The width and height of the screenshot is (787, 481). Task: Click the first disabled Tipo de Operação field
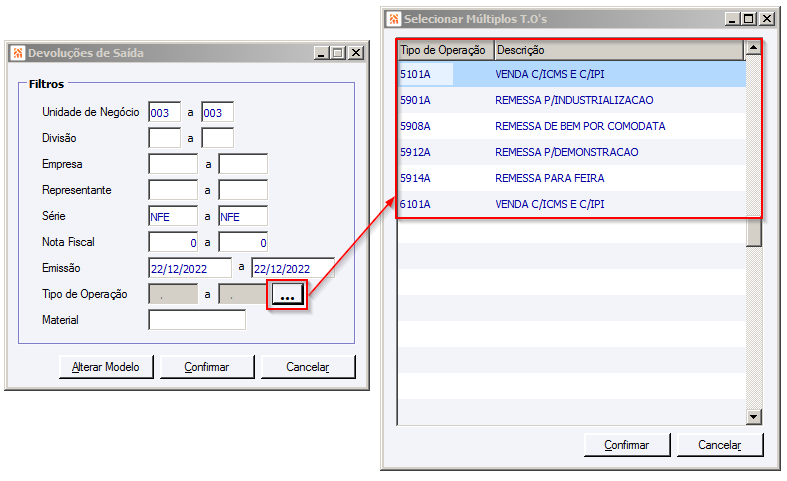click(173, 294)
